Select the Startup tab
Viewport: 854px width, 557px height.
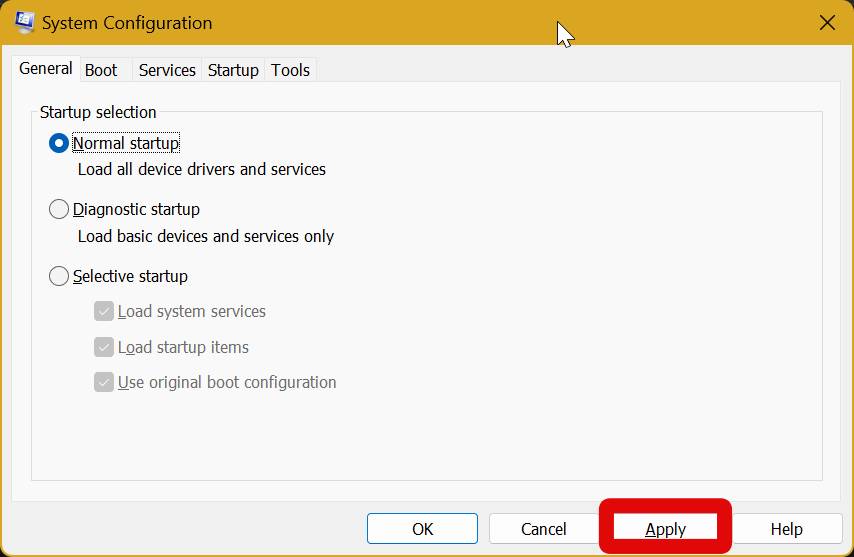233,70
